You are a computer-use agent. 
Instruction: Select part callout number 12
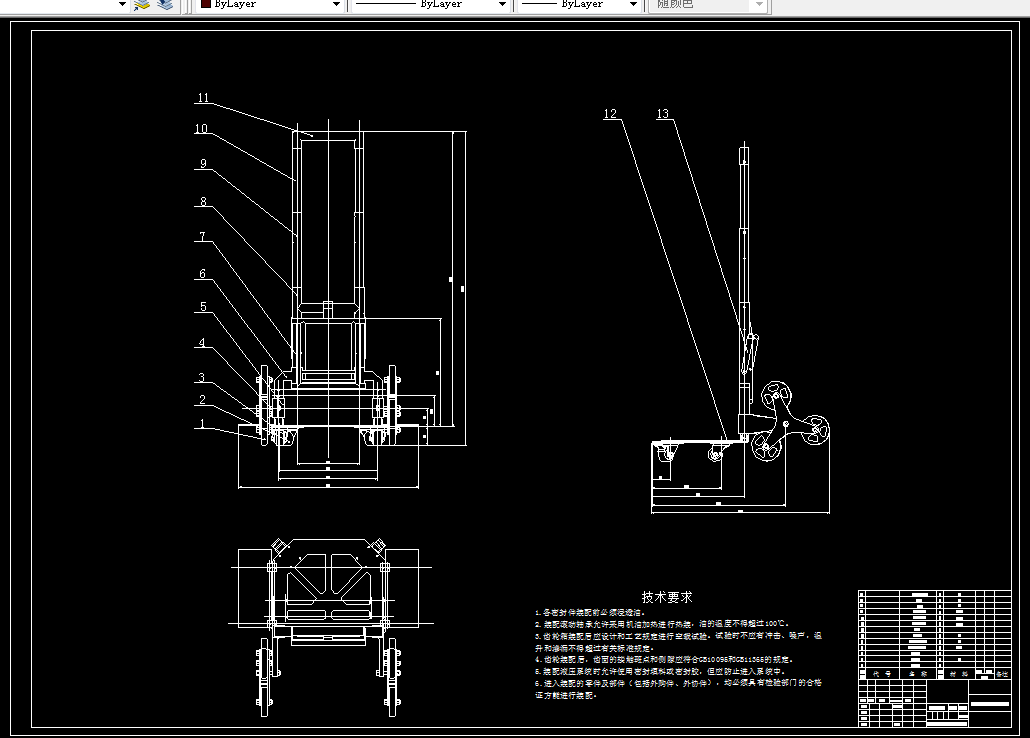[x=610, y=114]
